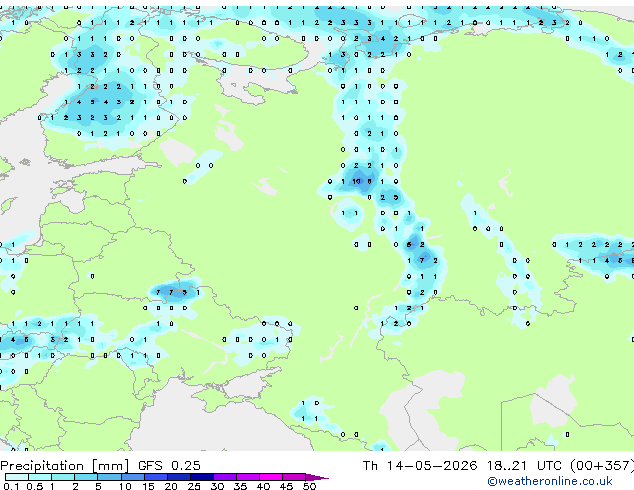634x490 pixels.
Task: Select the 5–10 mm legend color swatch
Action: [x=110, y=477]
